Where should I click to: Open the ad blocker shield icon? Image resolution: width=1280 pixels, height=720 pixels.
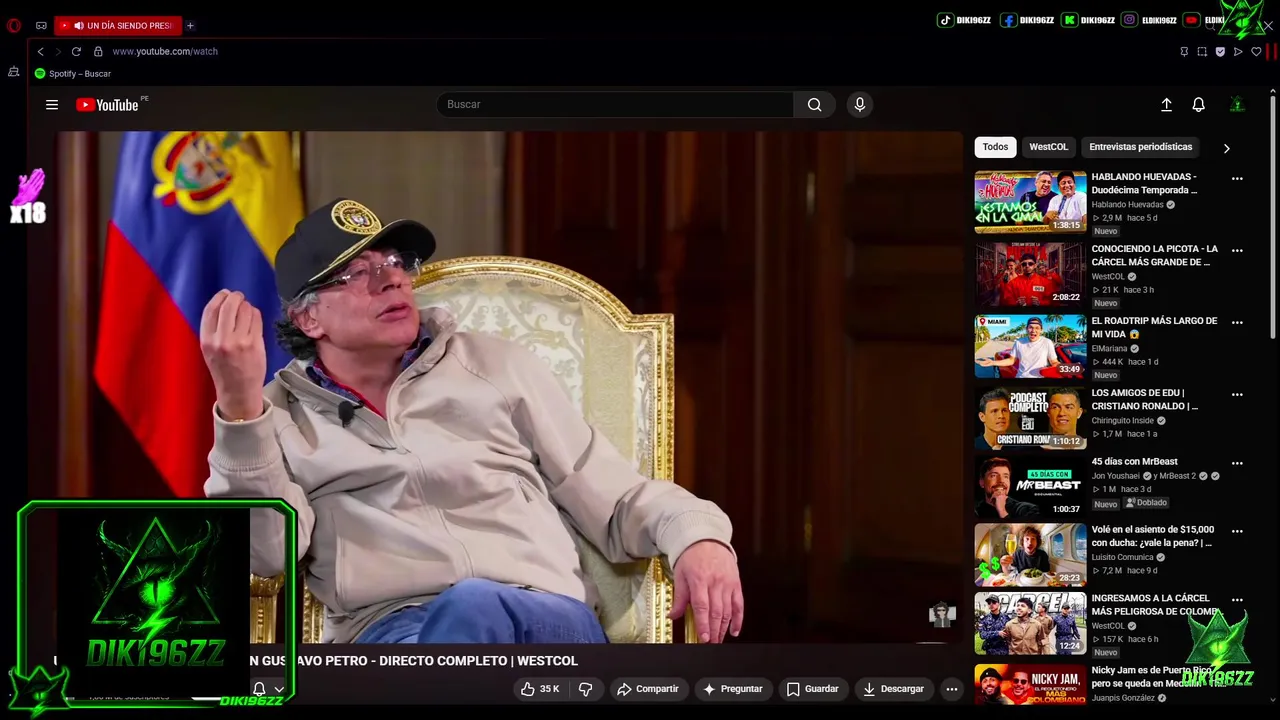pos(1220,51)
